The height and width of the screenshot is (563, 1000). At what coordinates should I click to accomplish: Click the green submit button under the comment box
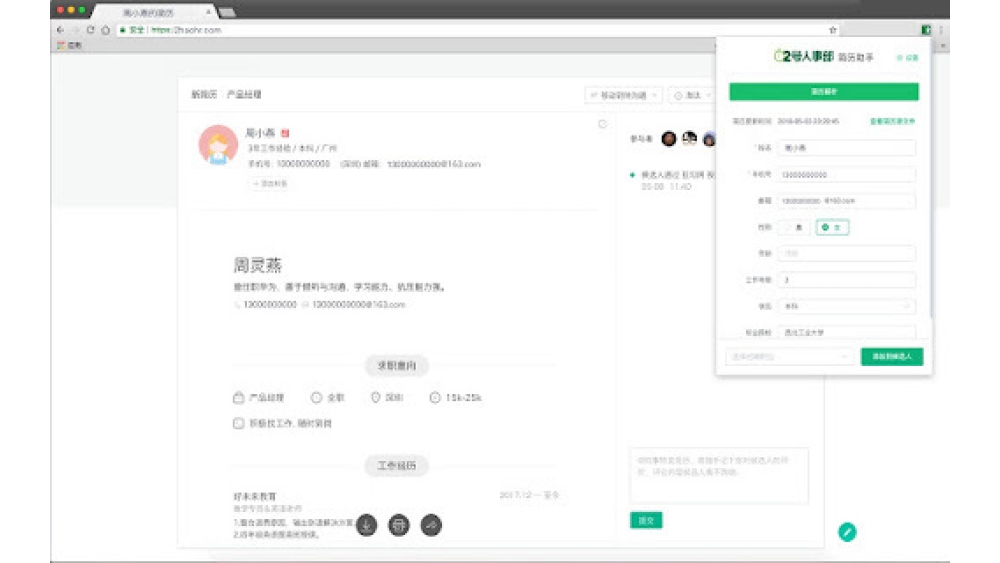[646, 520]
